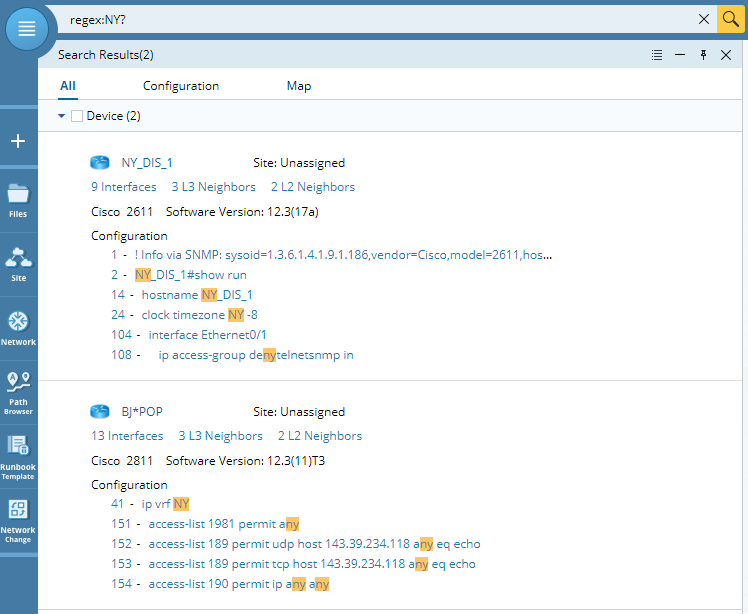748x614 pixels.
Task: Switch to the Map tab
Action: [x=299, y=86]
